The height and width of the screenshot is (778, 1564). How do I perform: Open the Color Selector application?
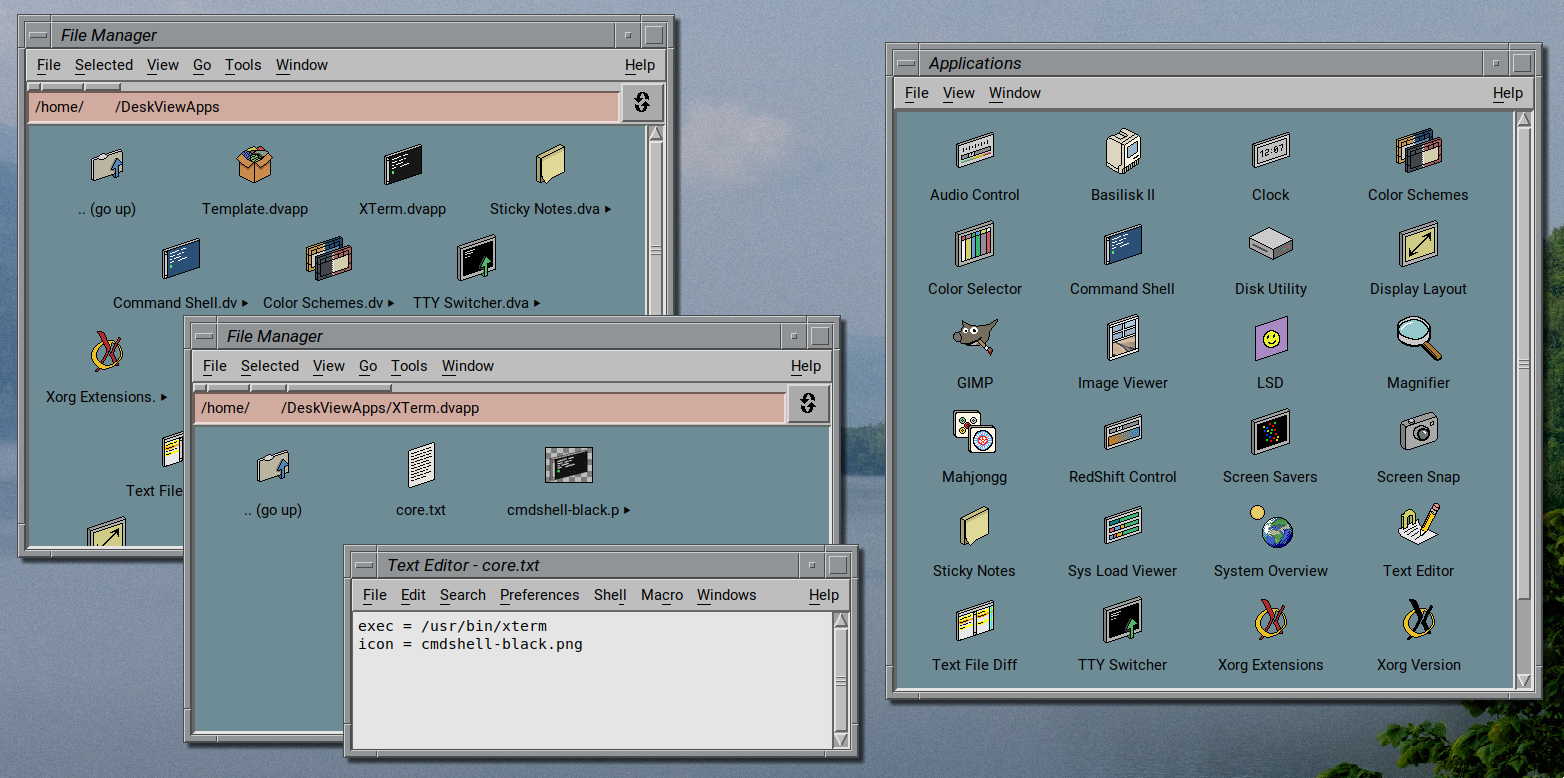click(974, 246)
